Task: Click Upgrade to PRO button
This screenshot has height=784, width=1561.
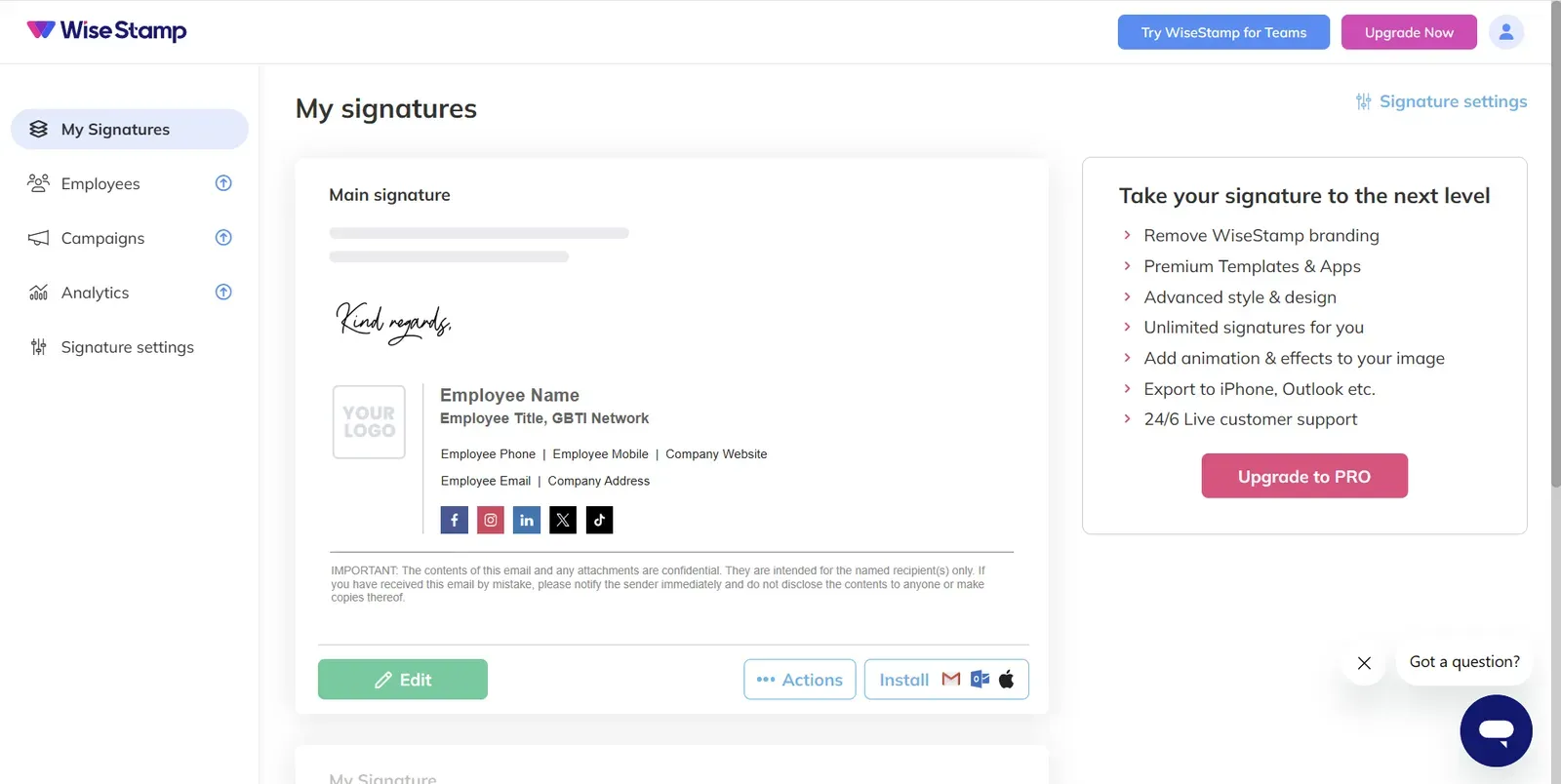Action: pos(1304,476)
